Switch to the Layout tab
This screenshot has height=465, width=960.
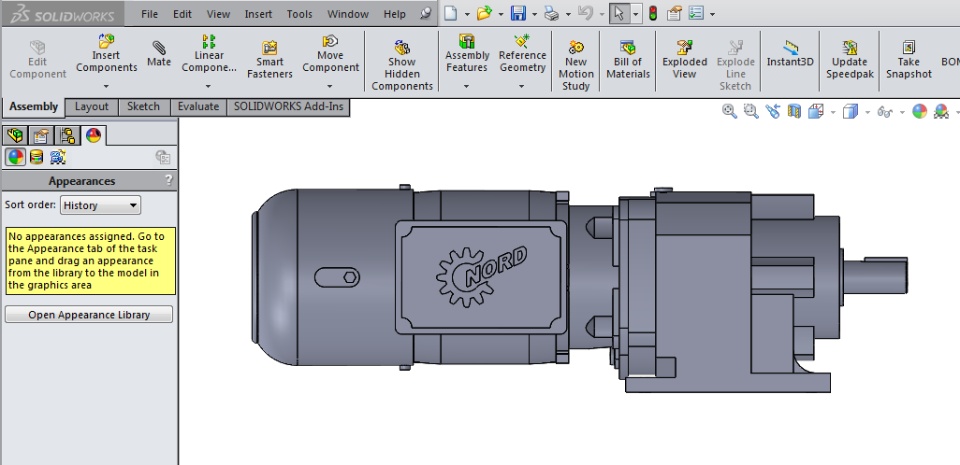point(91,106)
